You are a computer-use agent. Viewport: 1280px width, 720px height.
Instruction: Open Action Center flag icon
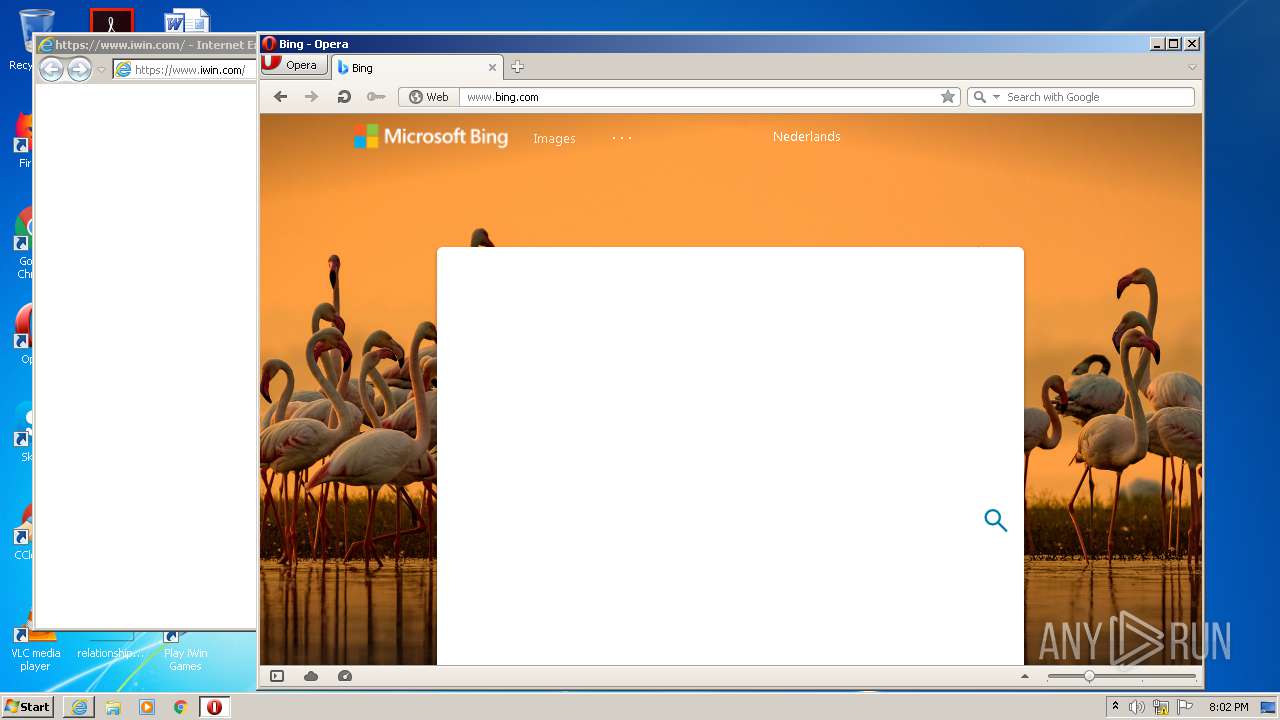click(x=1185, y=707)
